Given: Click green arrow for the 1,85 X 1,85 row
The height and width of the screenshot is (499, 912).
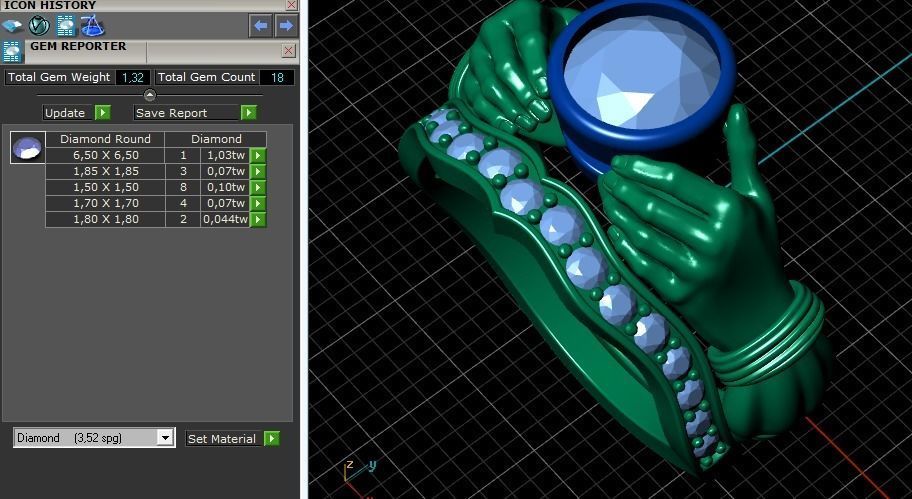Looking at the screenshot, I should [x=258, y=172].
